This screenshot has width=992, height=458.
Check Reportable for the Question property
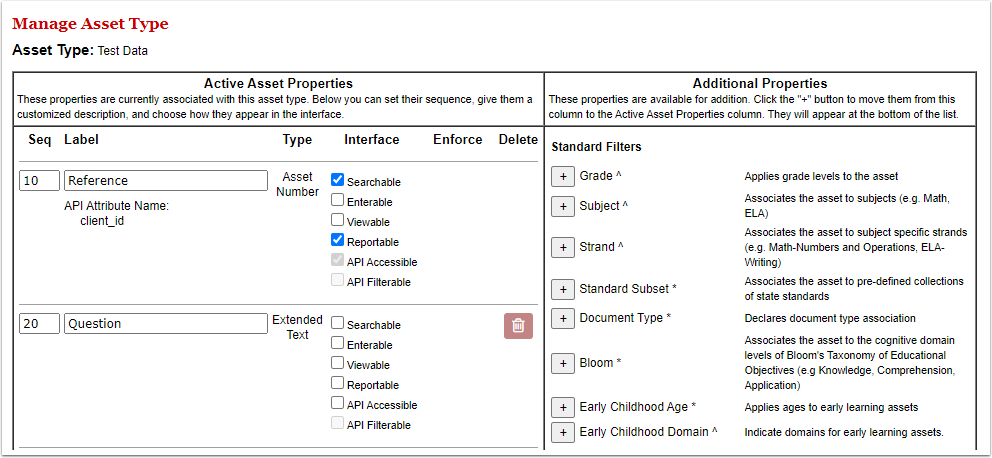(338, 384)
